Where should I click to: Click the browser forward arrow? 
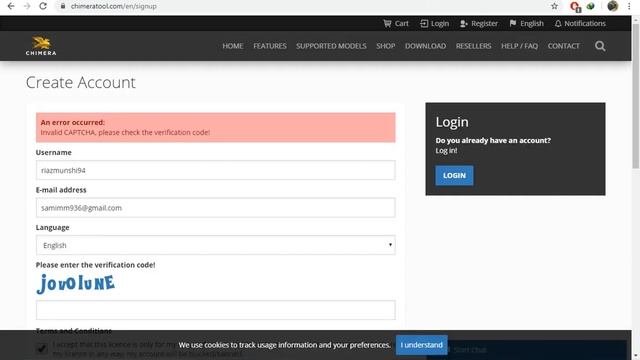click(x=27, y=6)
